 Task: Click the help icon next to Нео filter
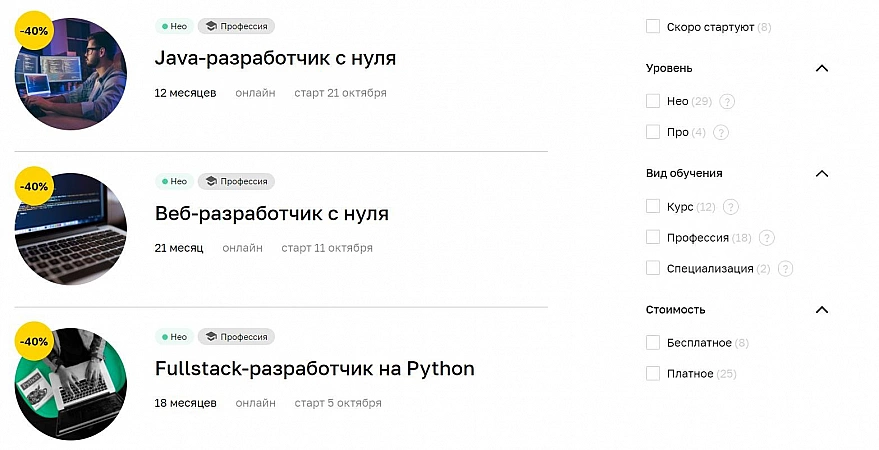click(727, 101)
